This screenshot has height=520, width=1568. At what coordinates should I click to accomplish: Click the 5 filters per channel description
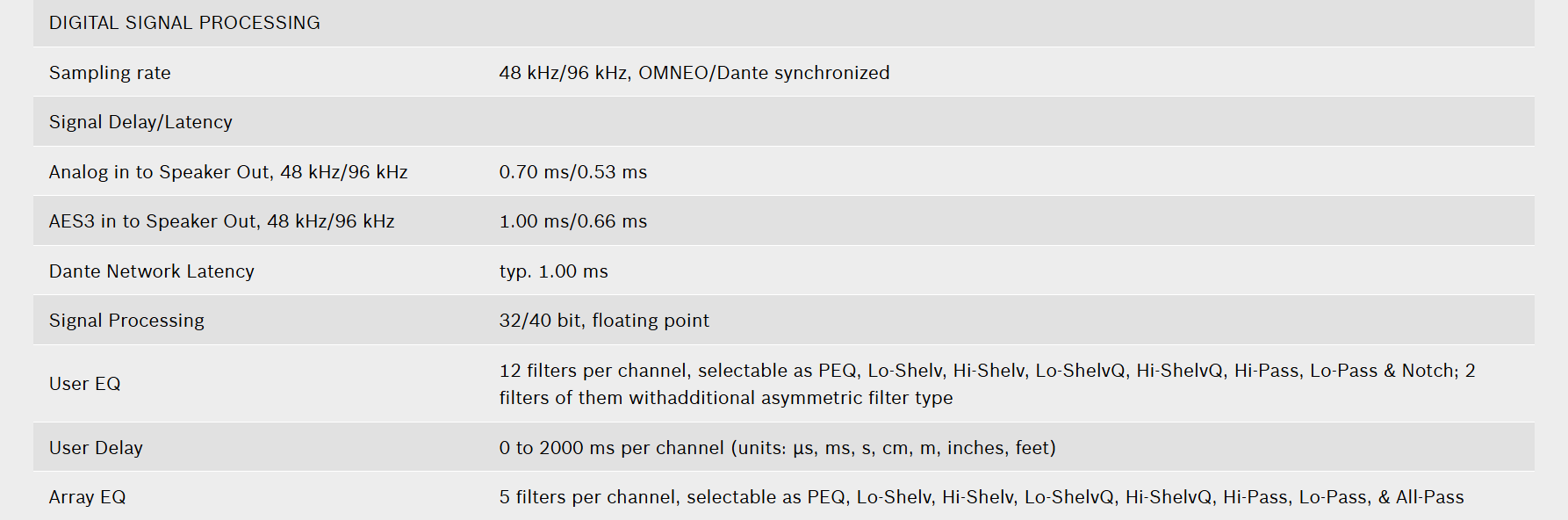click(982, 497)
